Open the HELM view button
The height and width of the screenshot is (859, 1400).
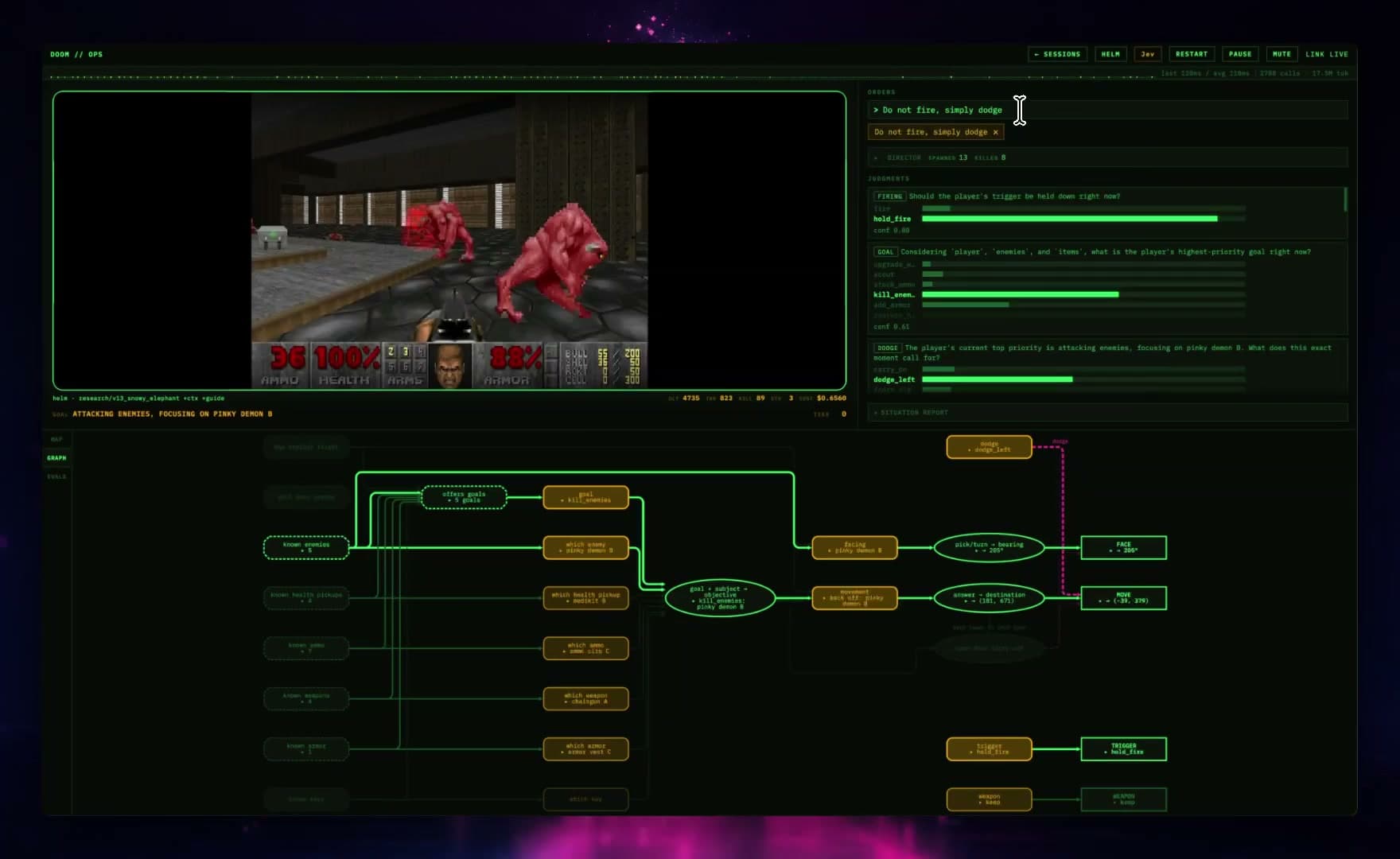click(x=1110, y=54)
